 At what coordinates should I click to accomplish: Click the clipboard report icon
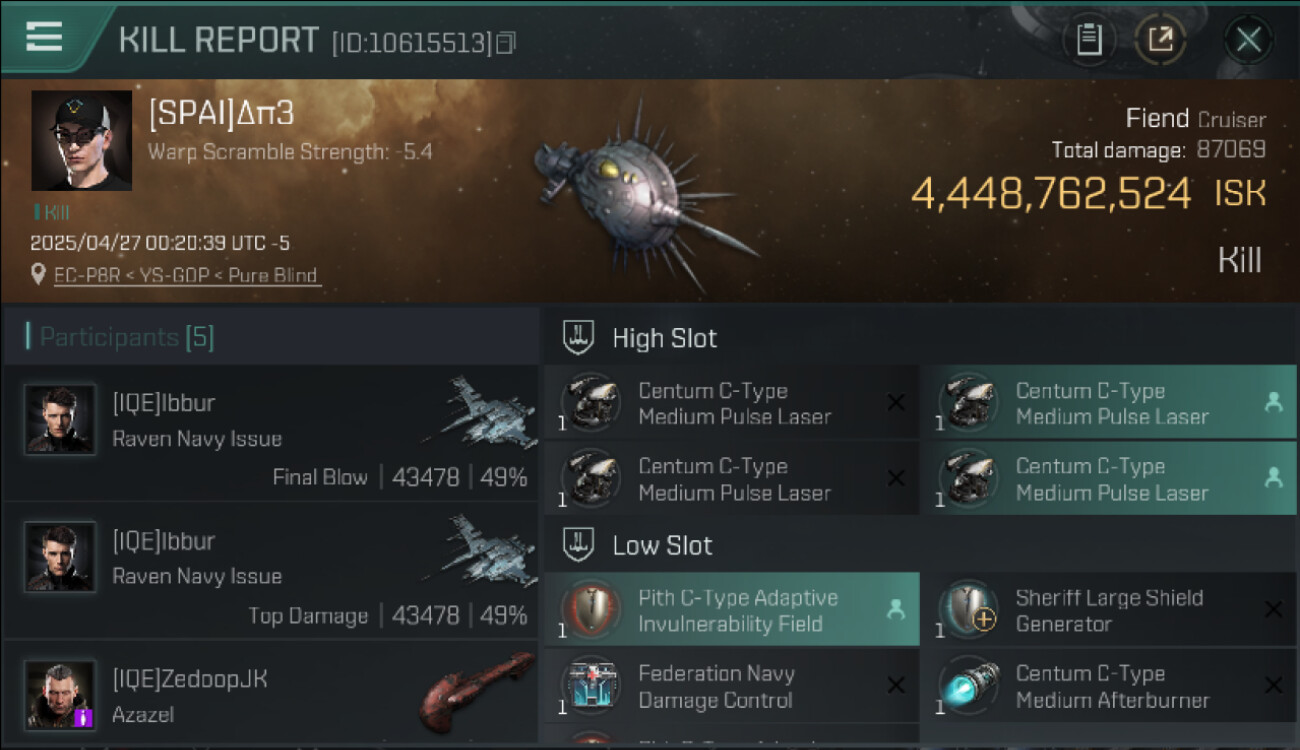[1089, 39]
